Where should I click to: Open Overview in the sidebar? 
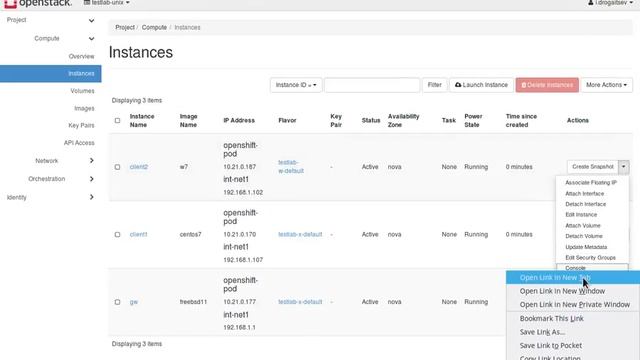click(81, 56)
